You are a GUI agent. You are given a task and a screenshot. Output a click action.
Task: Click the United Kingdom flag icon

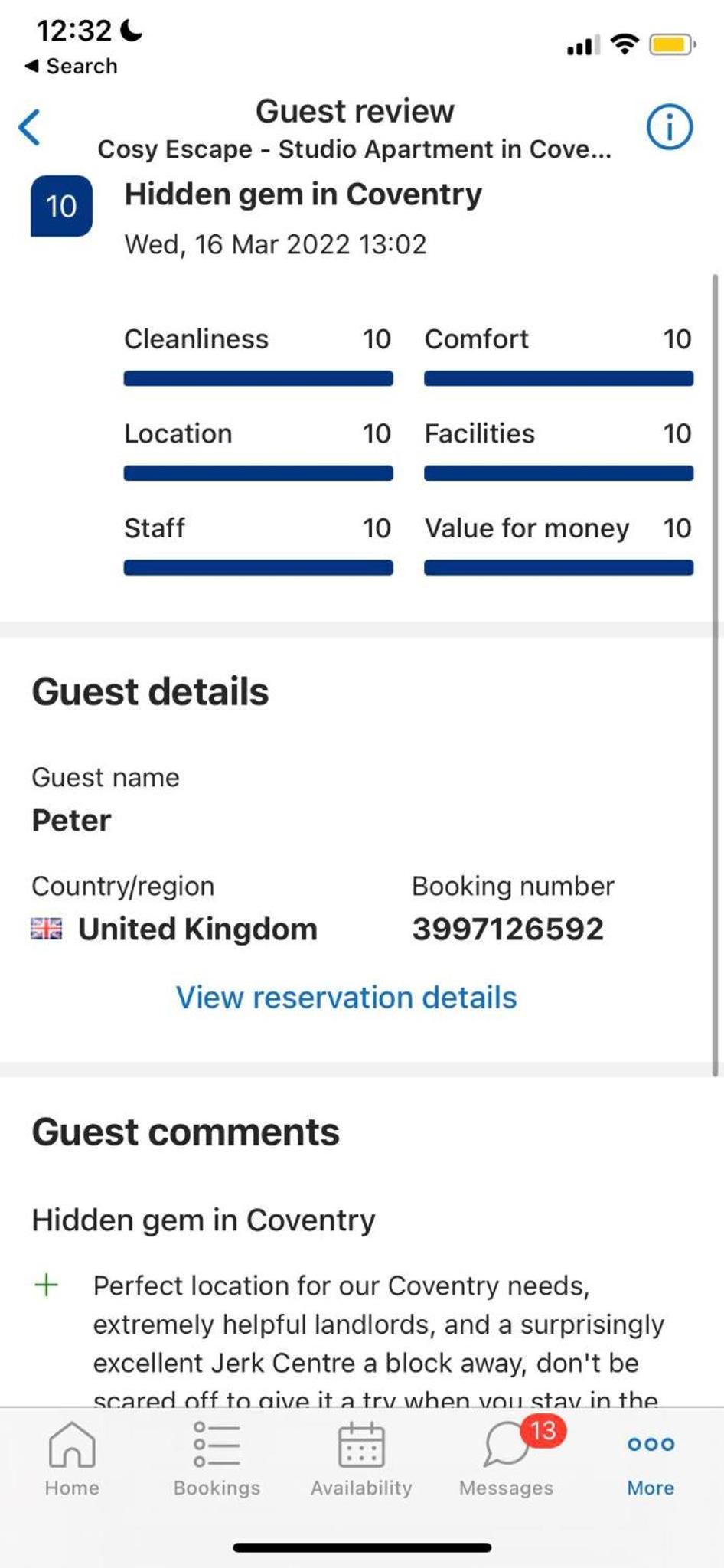47,929
